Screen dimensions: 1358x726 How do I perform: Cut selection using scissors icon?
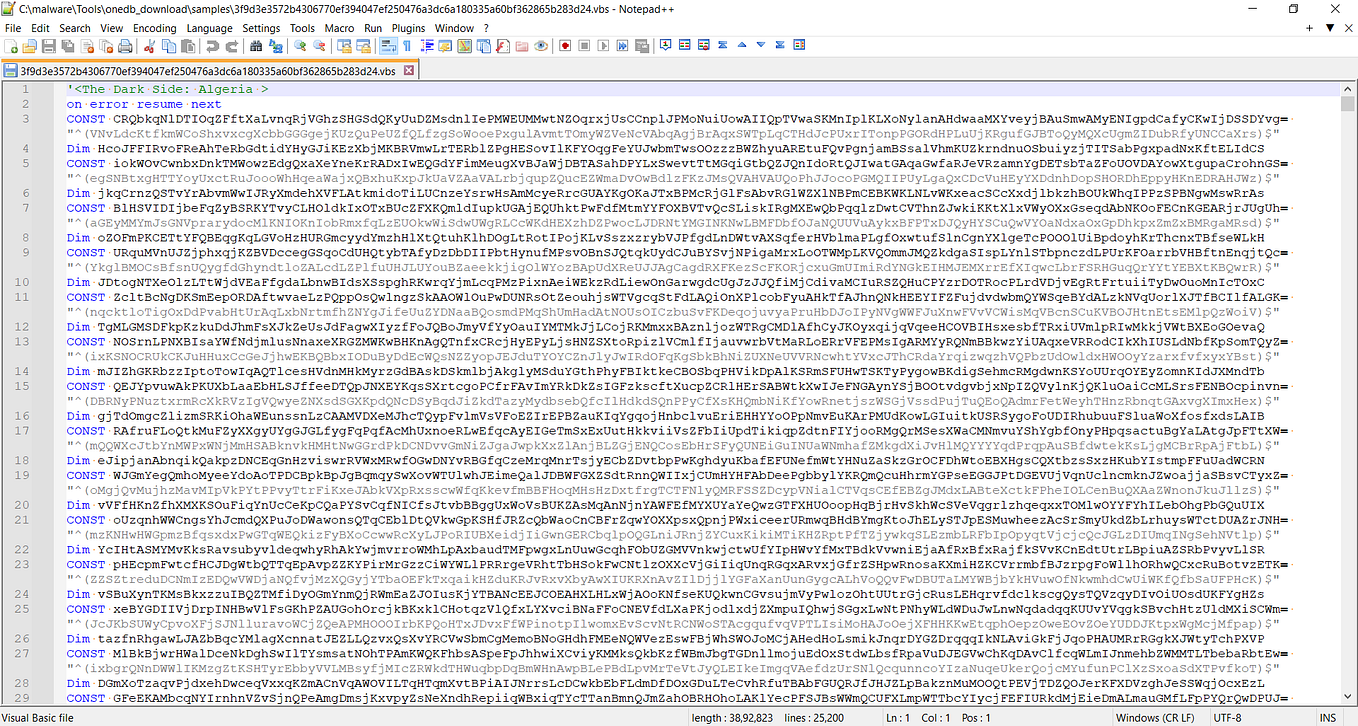[149, 46]
